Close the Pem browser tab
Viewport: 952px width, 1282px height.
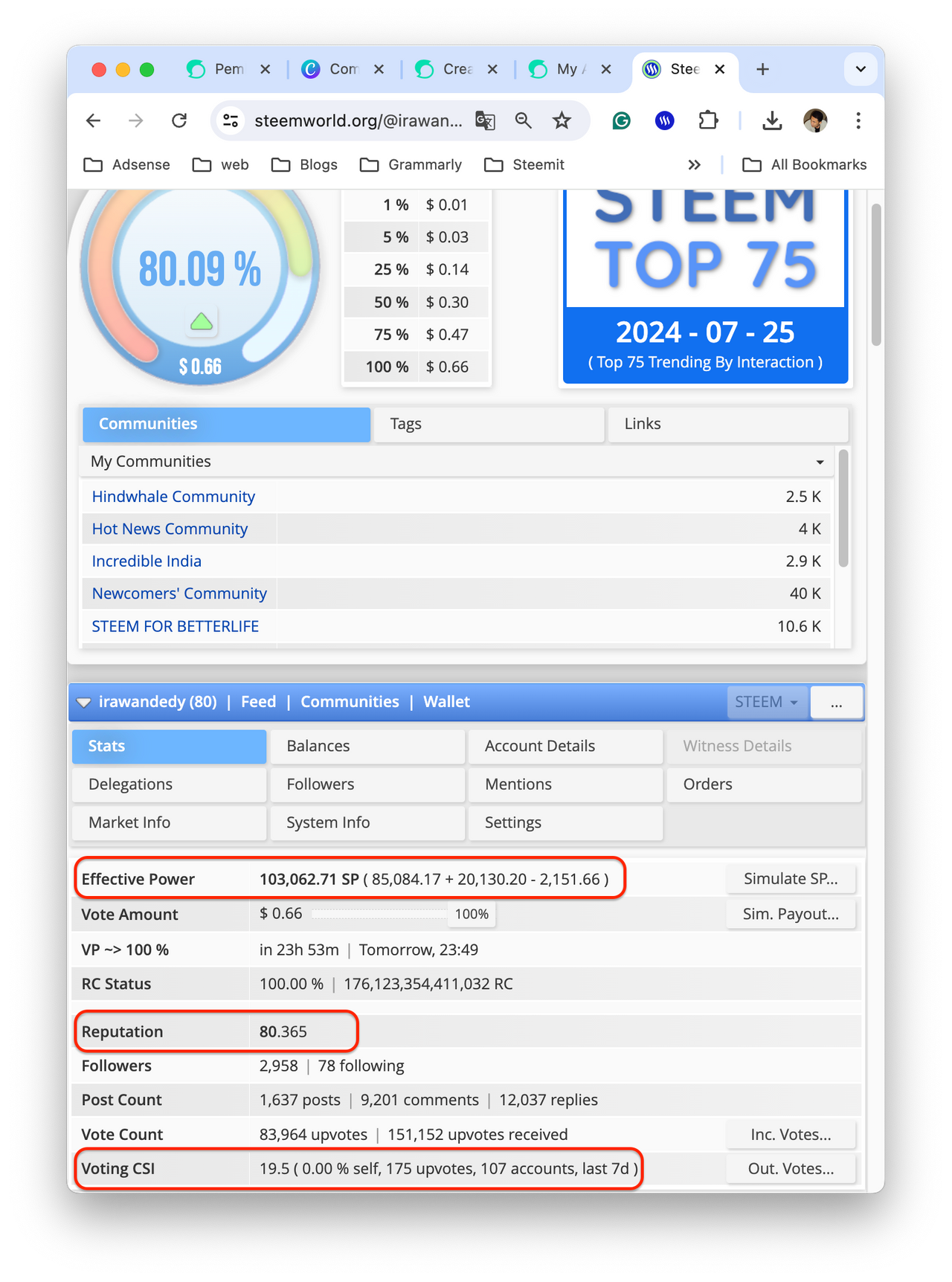[x=266, y=69]
